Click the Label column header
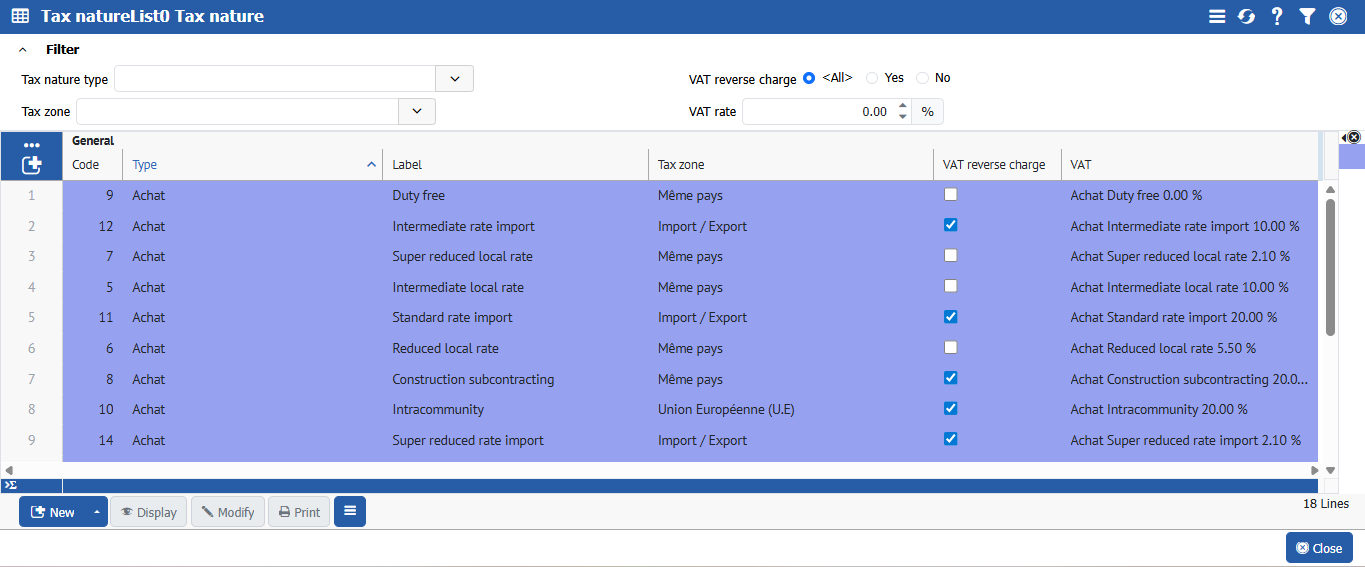 click(514, 165)
